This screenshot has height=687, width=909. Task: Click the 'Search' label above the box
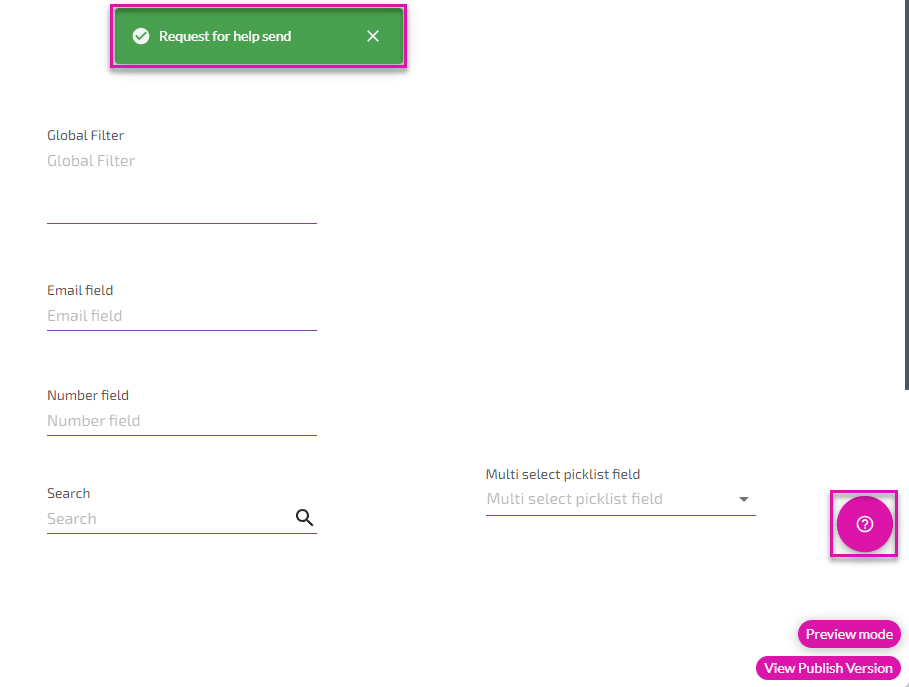tap(68, 493)
